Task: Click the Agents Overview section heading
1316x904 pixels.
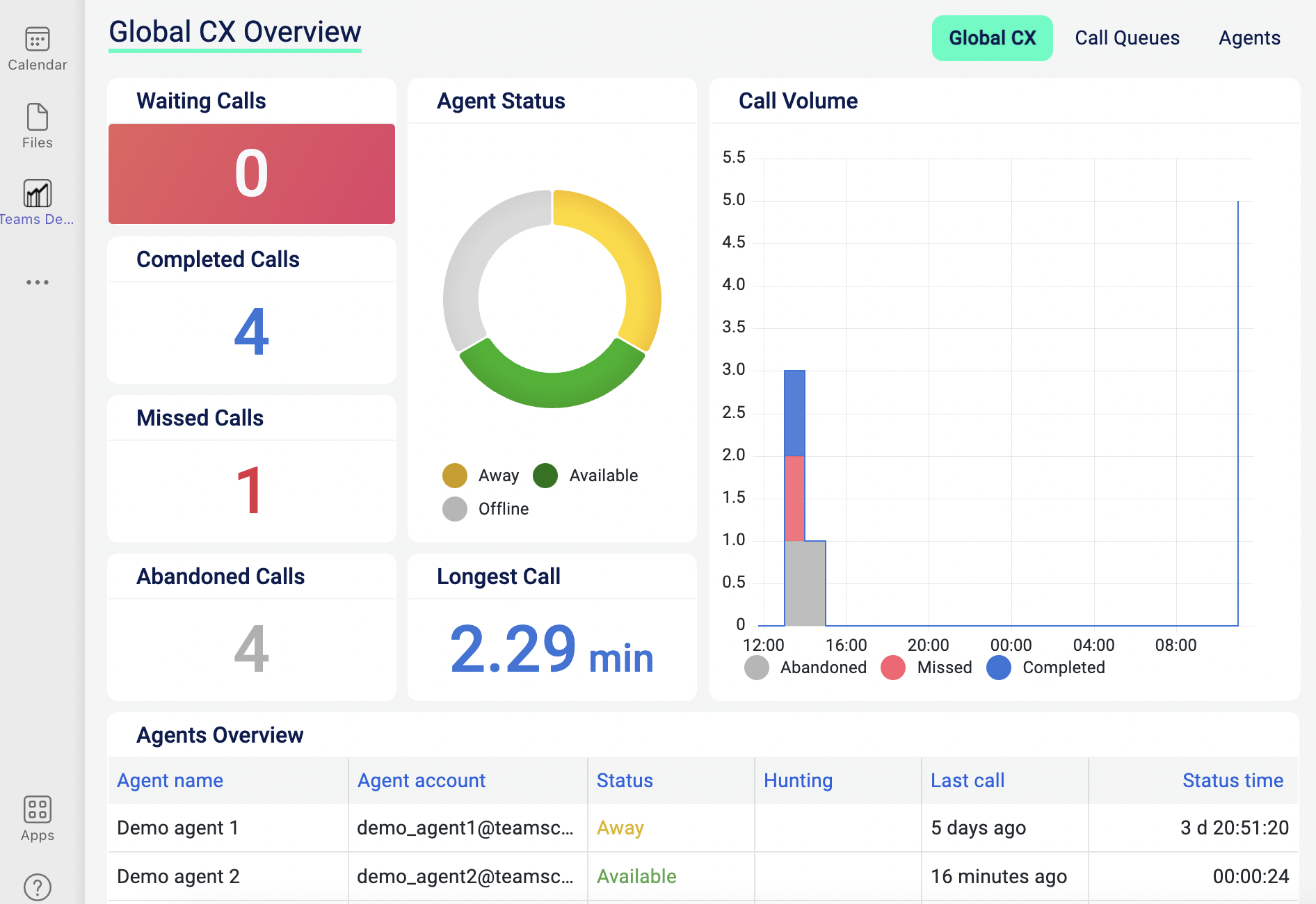Action: tap(220, 735)
